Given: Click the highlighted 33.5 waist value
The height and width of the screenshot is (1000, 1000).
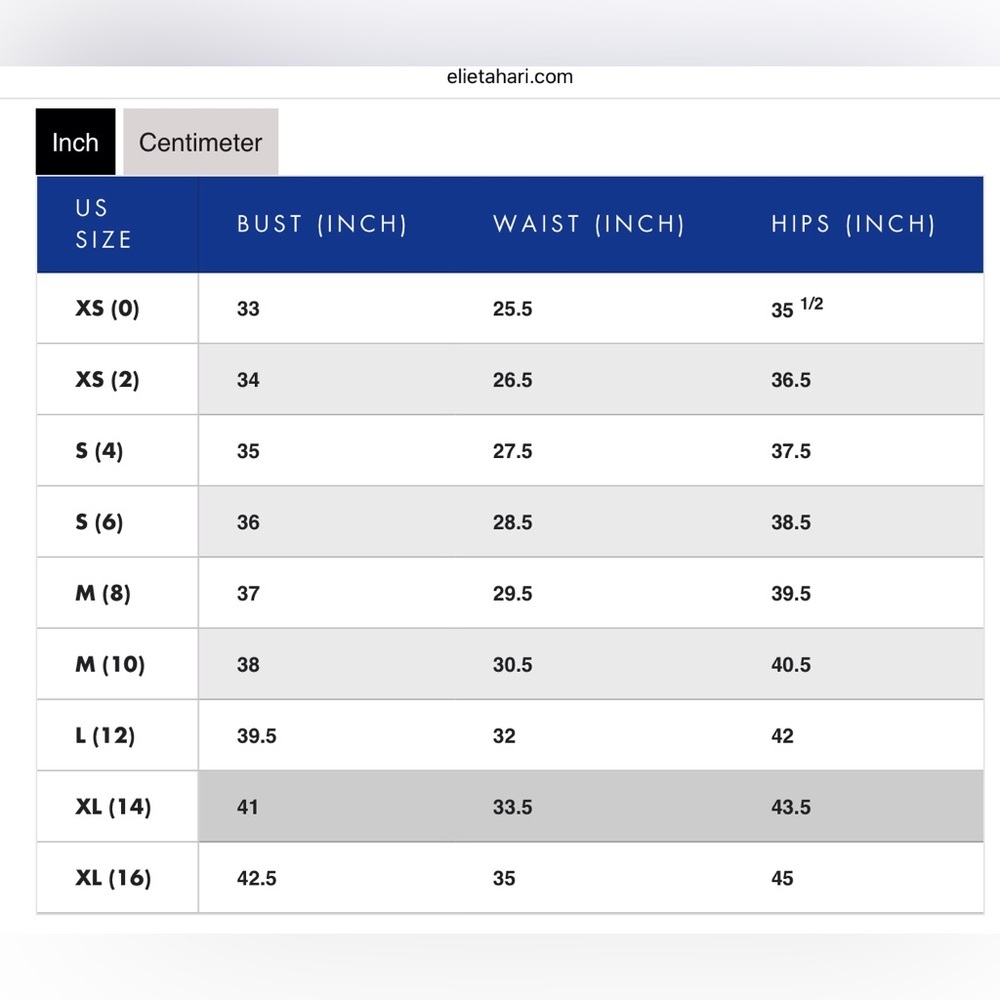Looking at the screenshot, I should [512, 807].
